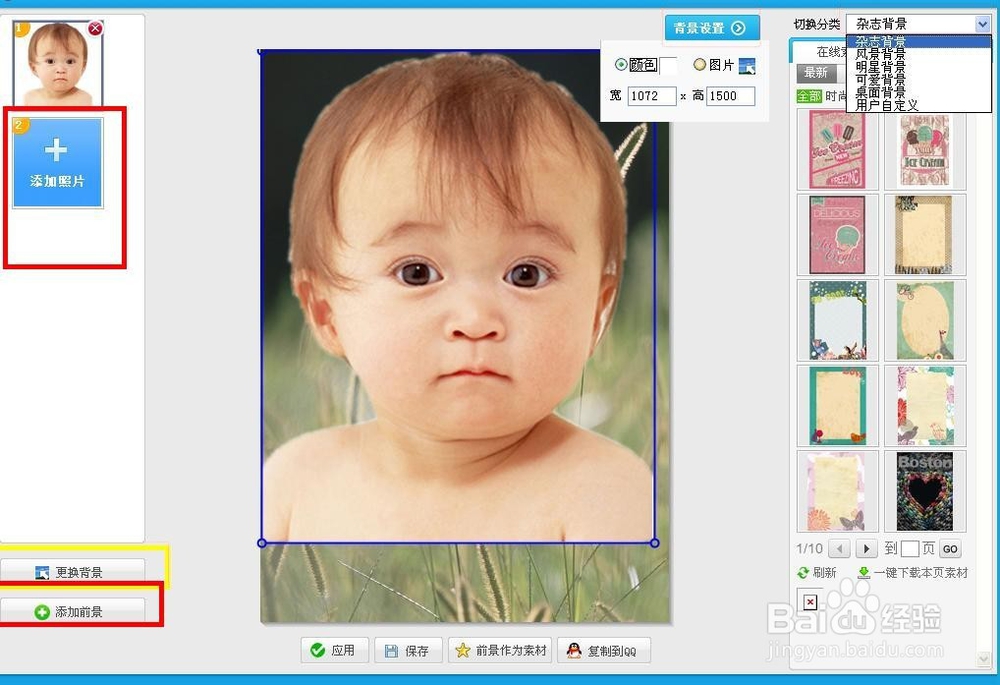
Task: Pick the pale pink butterfly background thumbnail
Action: [837, 491]
